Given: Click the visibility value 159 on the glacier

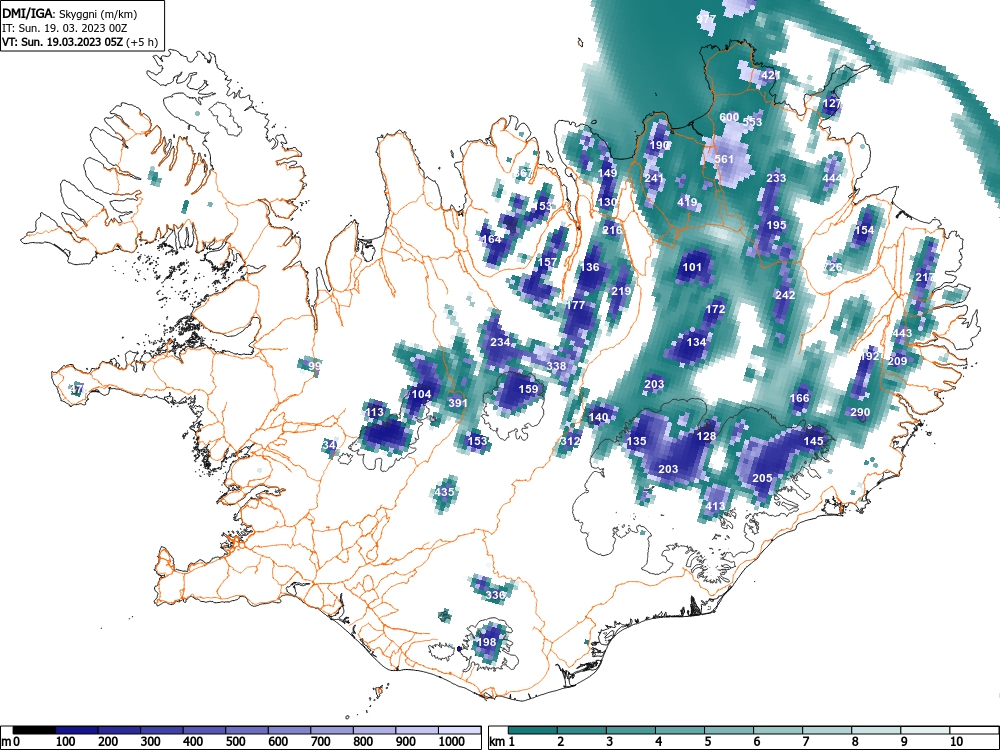Looking at the screenshot, I should coord(528,390).
